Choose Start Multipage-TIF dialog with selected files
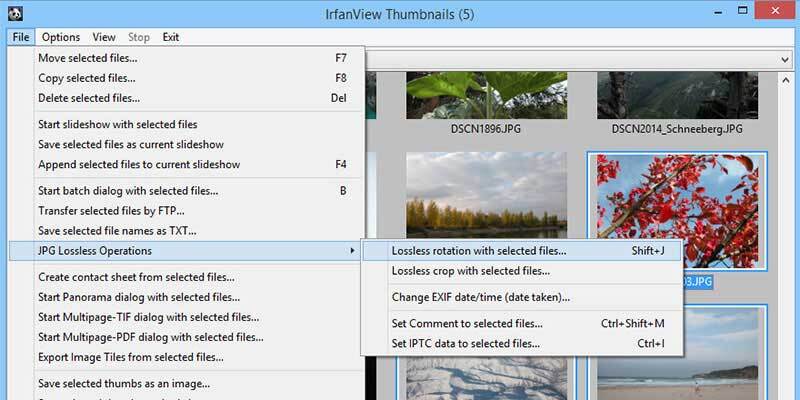 [x=187, y=317]
